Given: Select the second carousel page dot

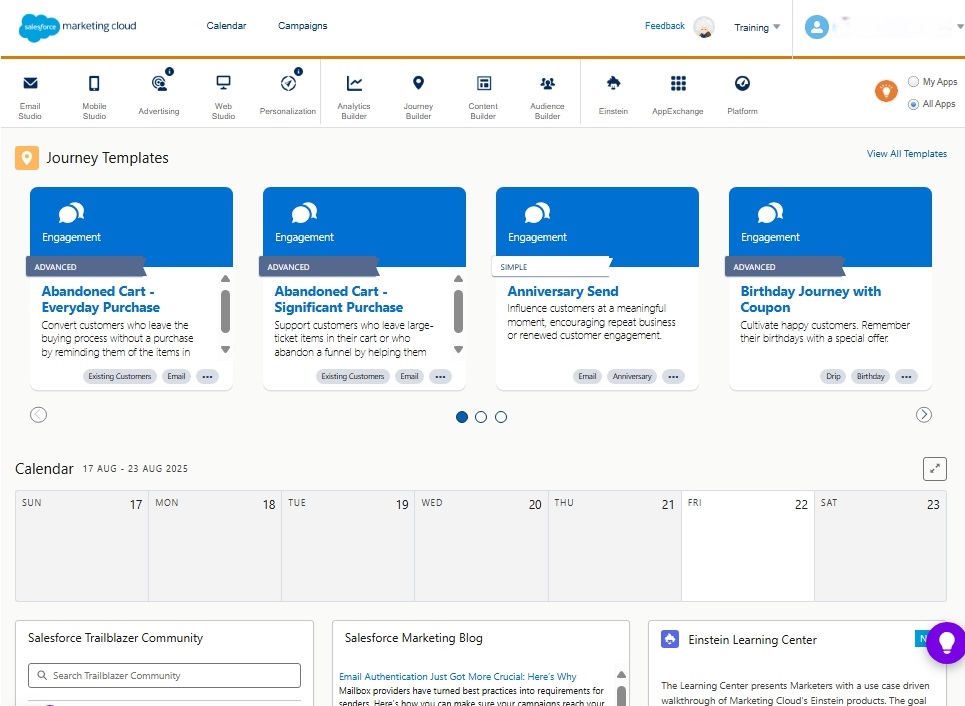Looking at the screenshot, I should coord(481,417).
